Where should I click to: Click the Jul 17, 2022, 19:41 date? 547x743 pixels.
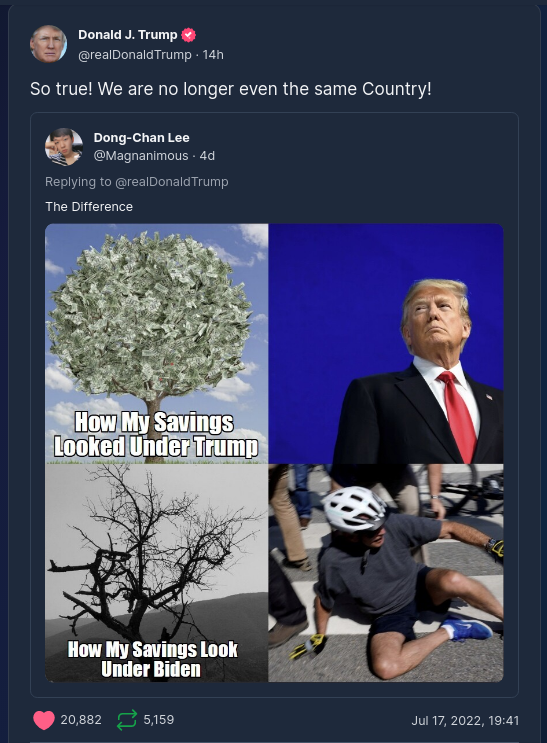pos(465,721)
